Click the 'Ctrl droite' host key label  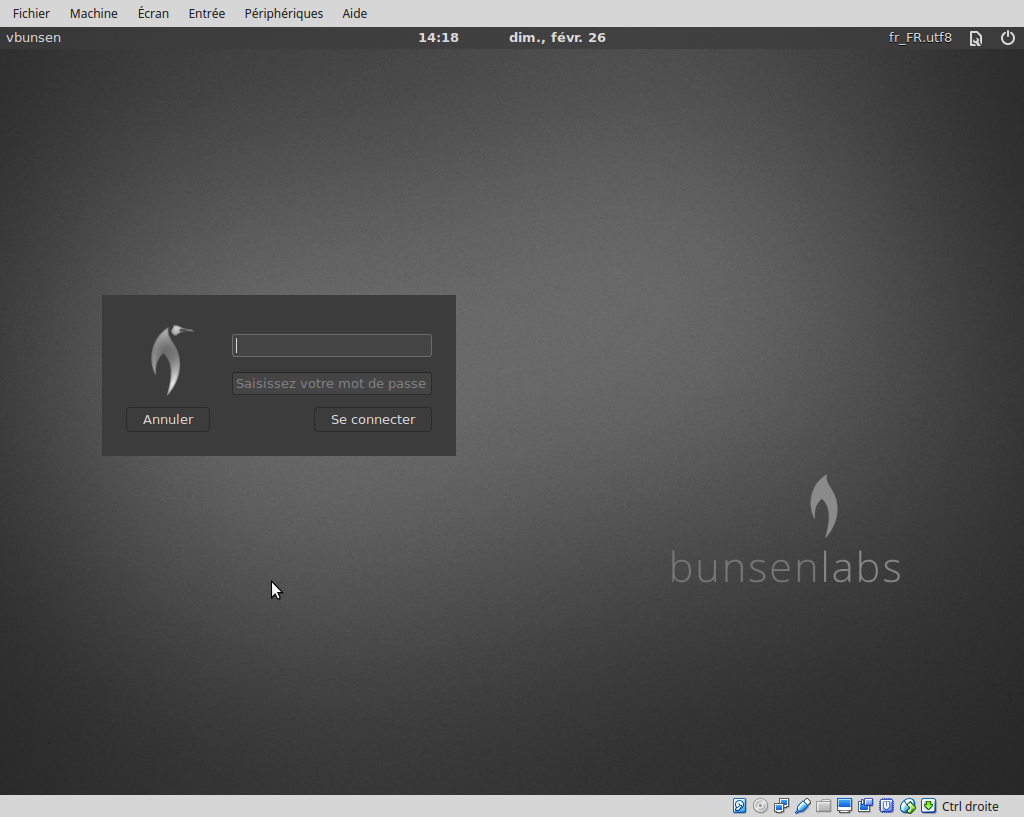pos(970,807)
